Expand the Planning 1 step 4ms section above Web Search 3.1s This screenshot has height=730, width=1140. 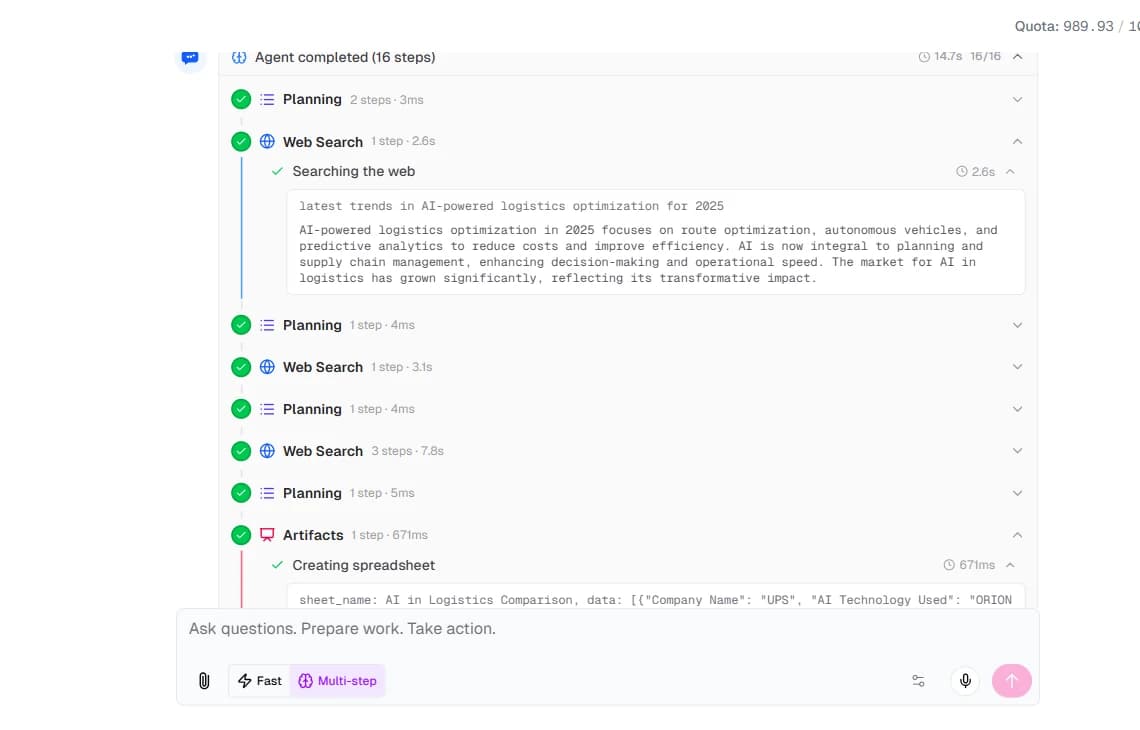1017,325
